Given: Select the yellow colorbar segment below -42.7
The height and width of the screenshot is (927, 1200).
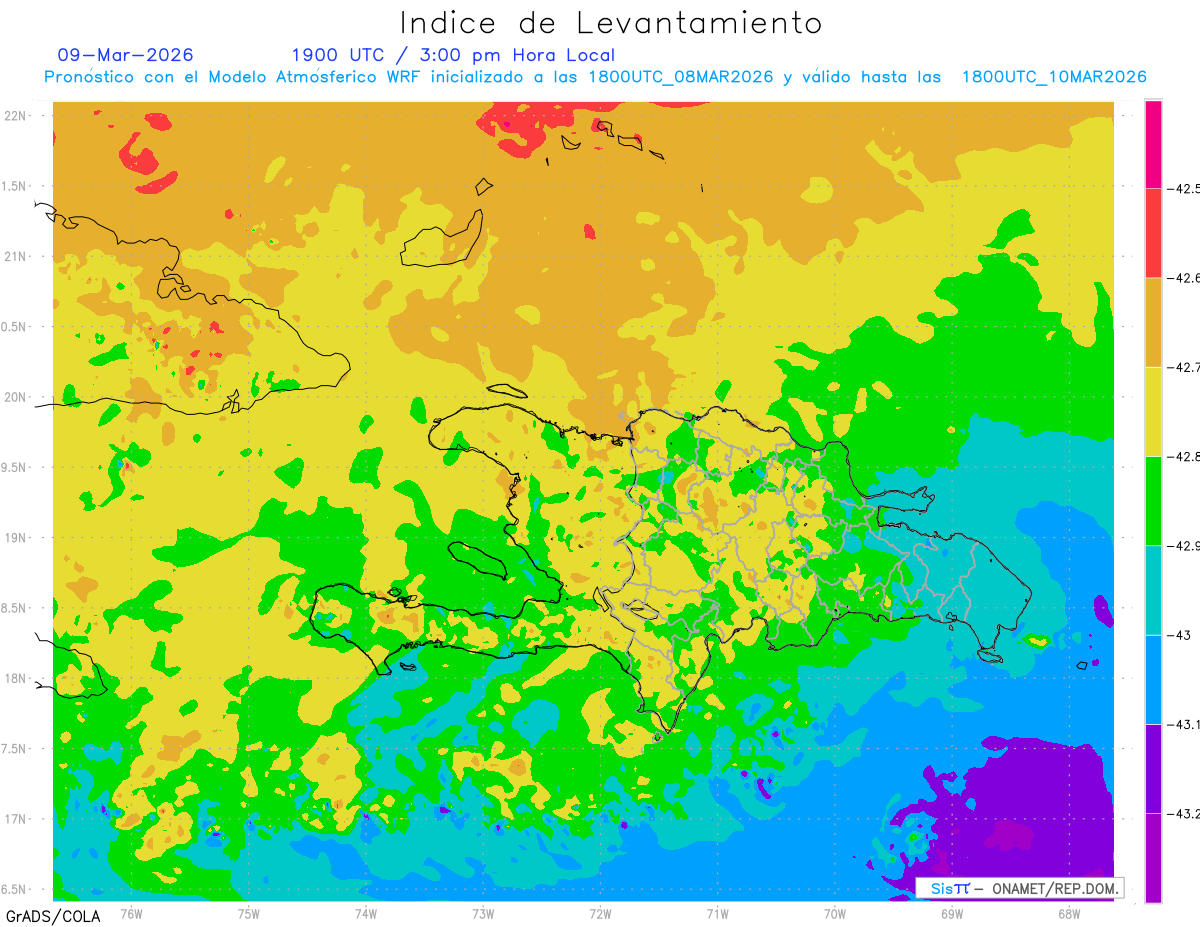Looking at the screenshot, I should [1153, 411].
